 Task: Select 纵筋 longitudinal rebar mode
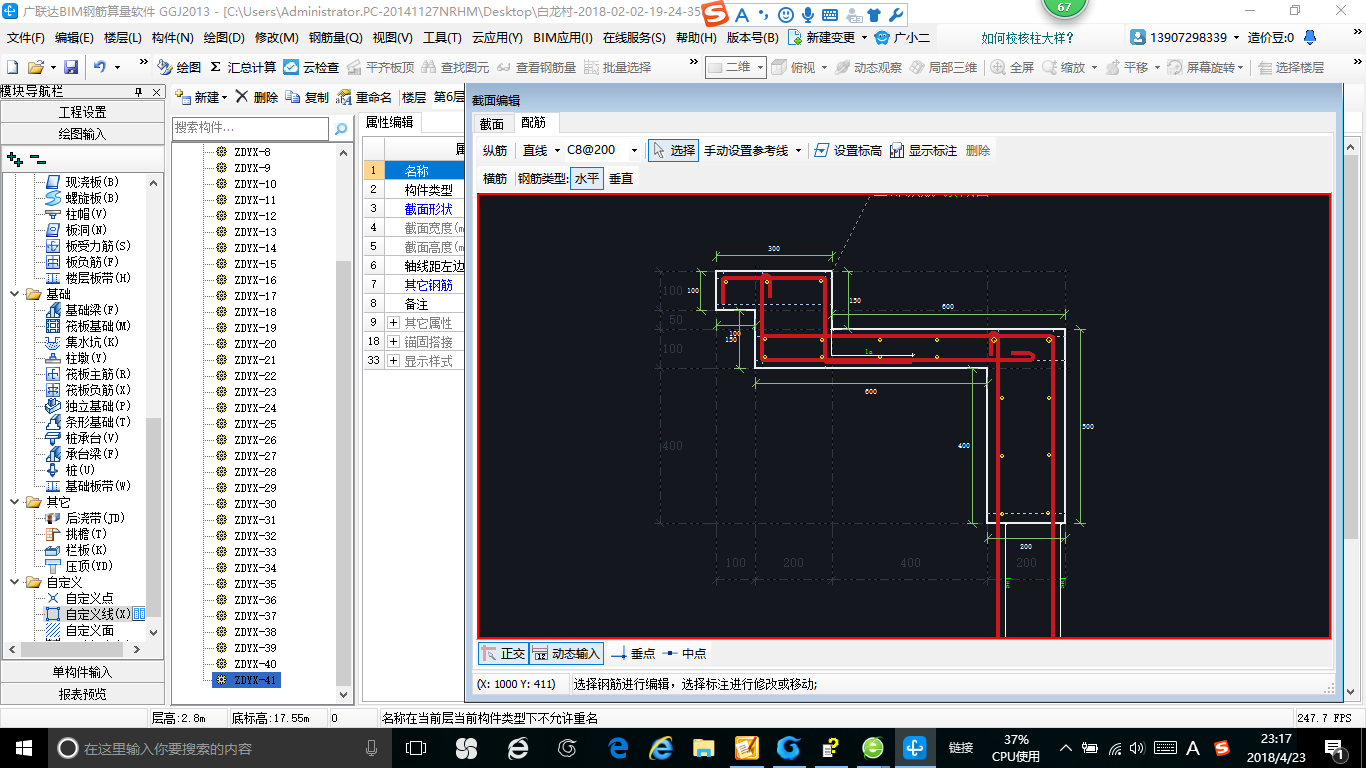point(495,150)
